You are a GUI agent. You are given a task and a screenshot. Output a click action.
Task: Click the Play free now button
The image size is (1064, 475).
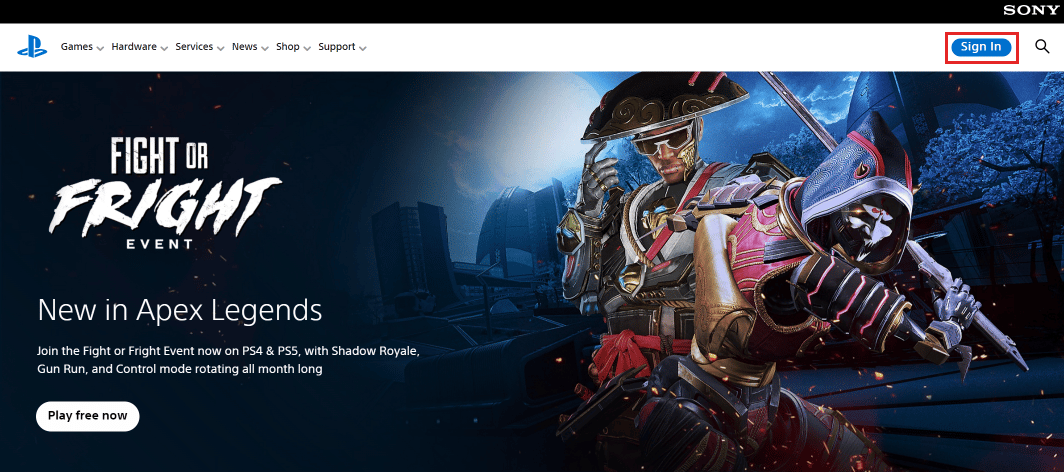[x=88, y=416]
